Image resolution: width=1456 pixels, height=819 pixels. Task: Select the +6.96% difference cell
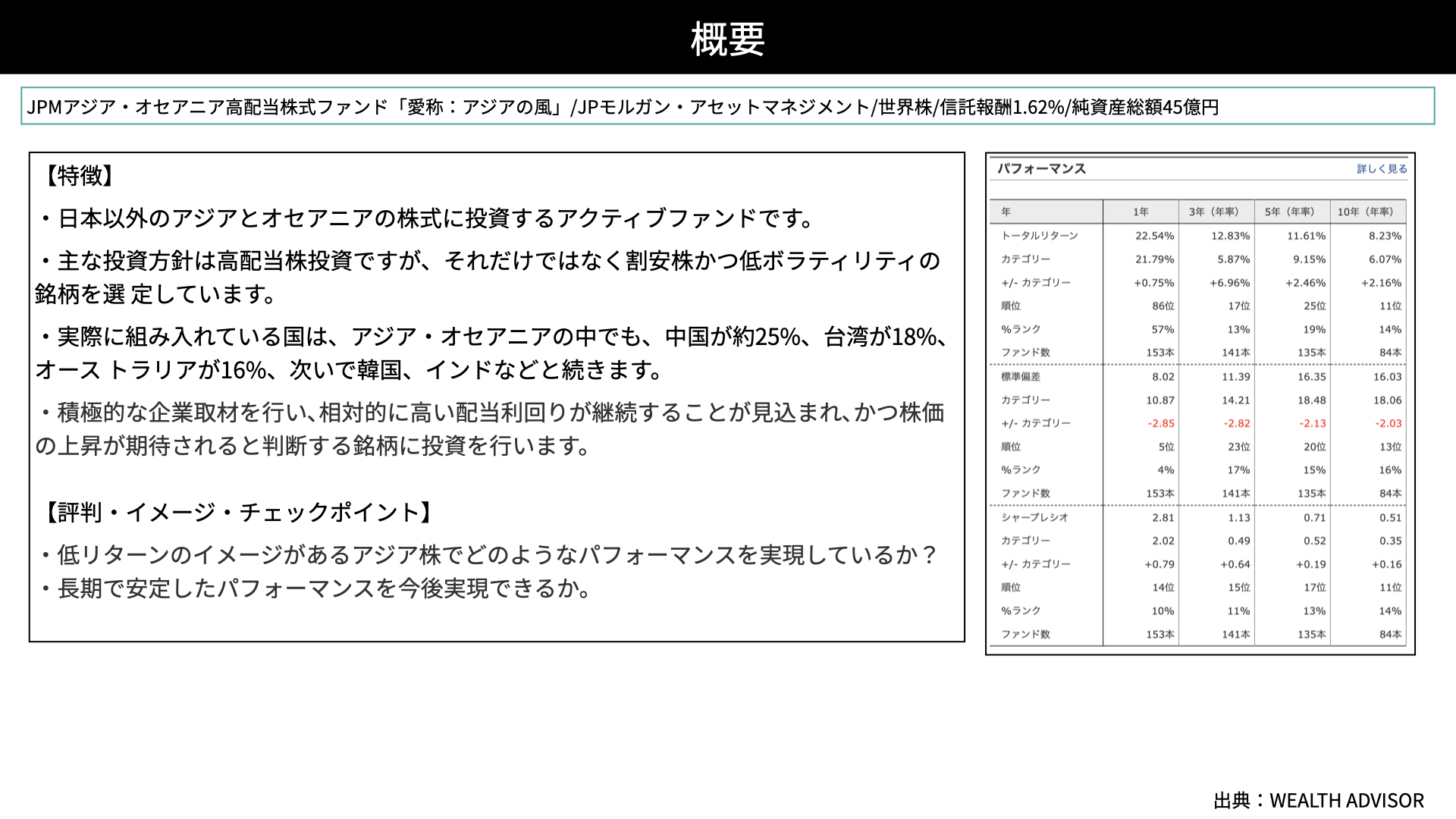(1230, 283)
